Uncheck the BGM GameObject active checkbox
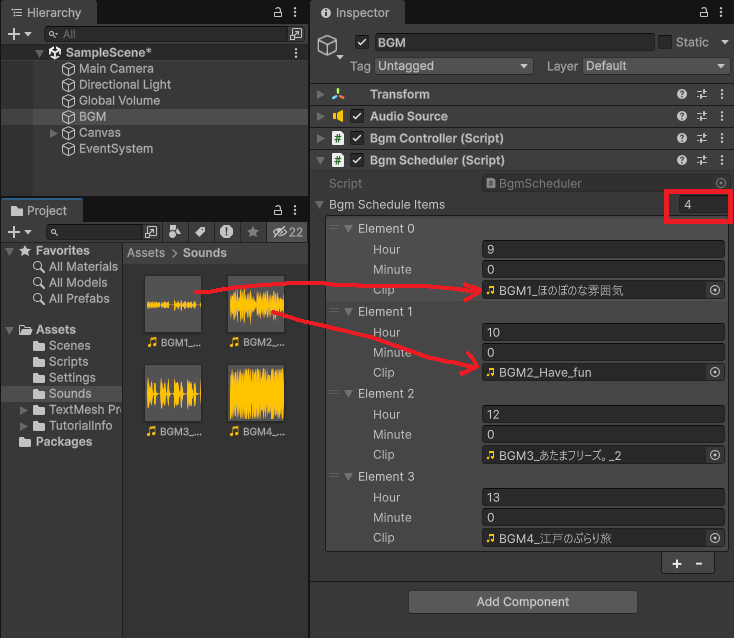Image resolution: width=734 pixels, height=638 pixels. coord(362,43)
